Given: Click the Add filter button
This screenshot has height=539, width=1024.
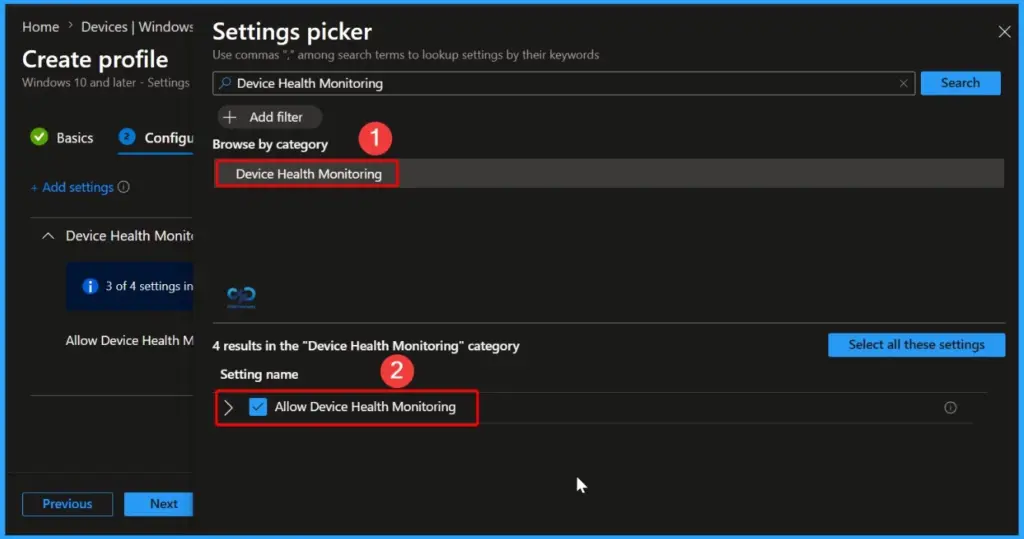Looking at the screenshot, I should (270, 117).
